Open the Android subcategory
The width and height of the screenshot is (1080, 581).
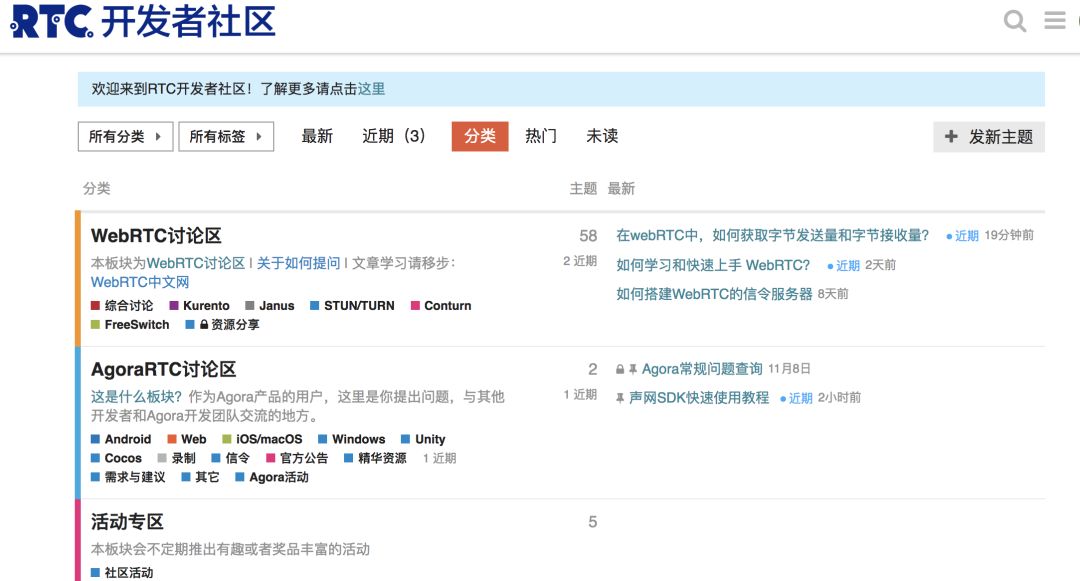pos(121,439)
